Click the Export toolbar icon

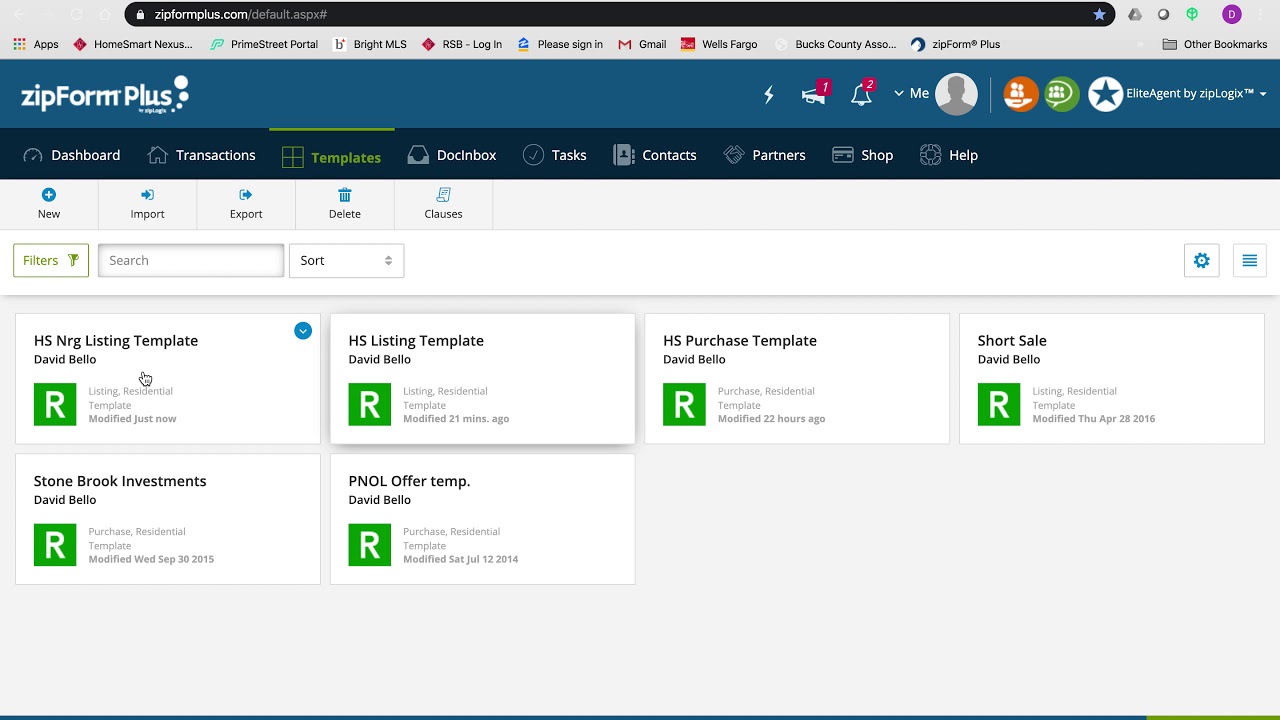tap(246, 195)
